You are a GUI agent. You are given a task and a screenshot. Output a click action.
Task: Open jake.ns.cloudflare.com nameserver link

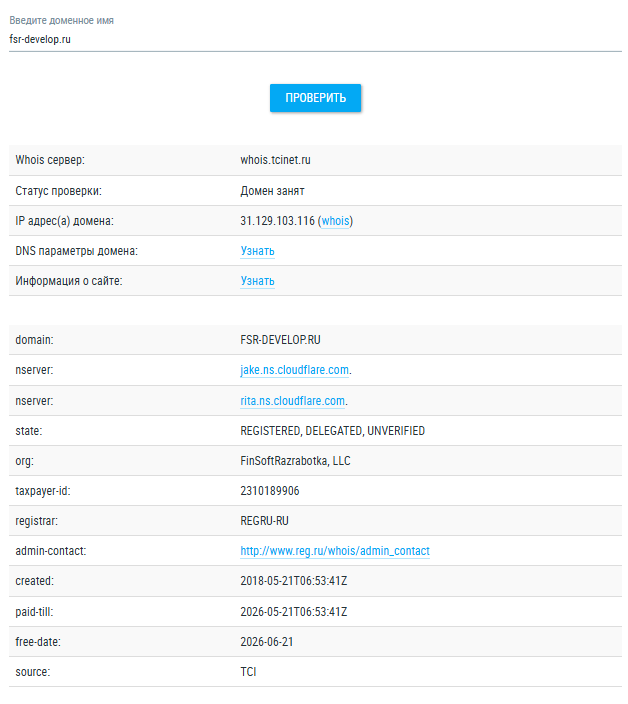(294, 370)
